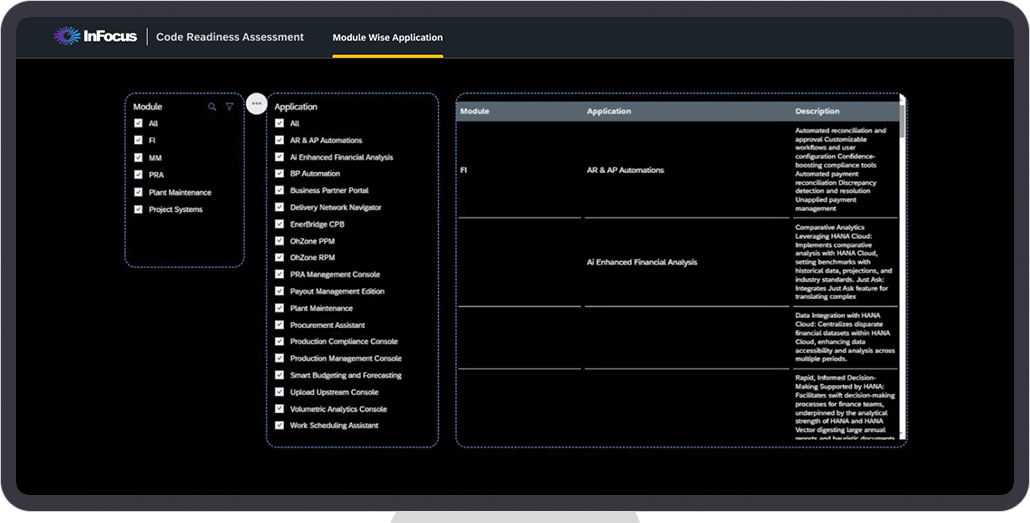The height and width of the screenshot is (523, 1030).
Task: Sort by the Module column header
Action: click(x=475, y=111)
